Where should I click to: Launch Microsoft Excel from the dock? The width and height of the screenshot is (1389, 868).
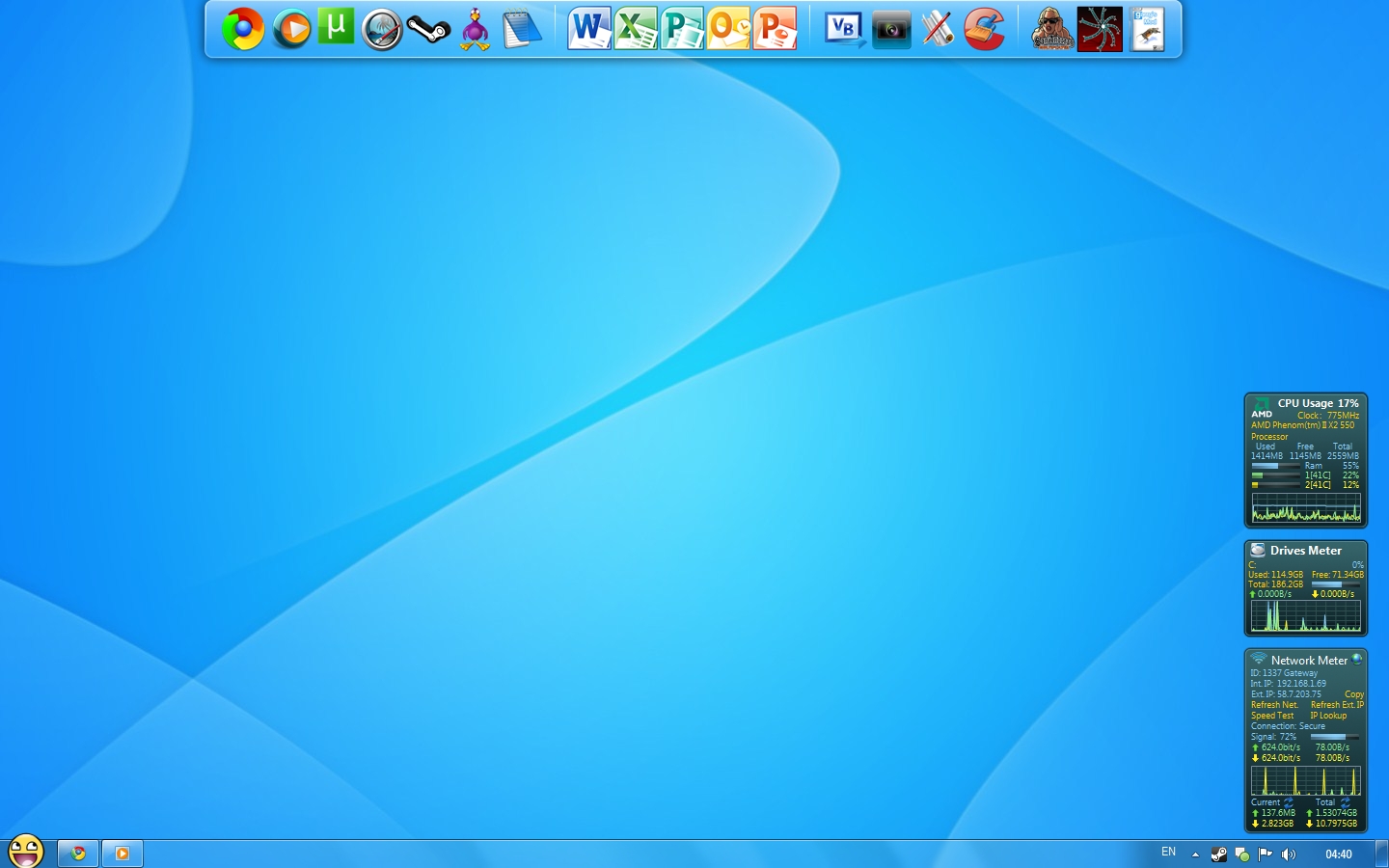coord(636,29)
